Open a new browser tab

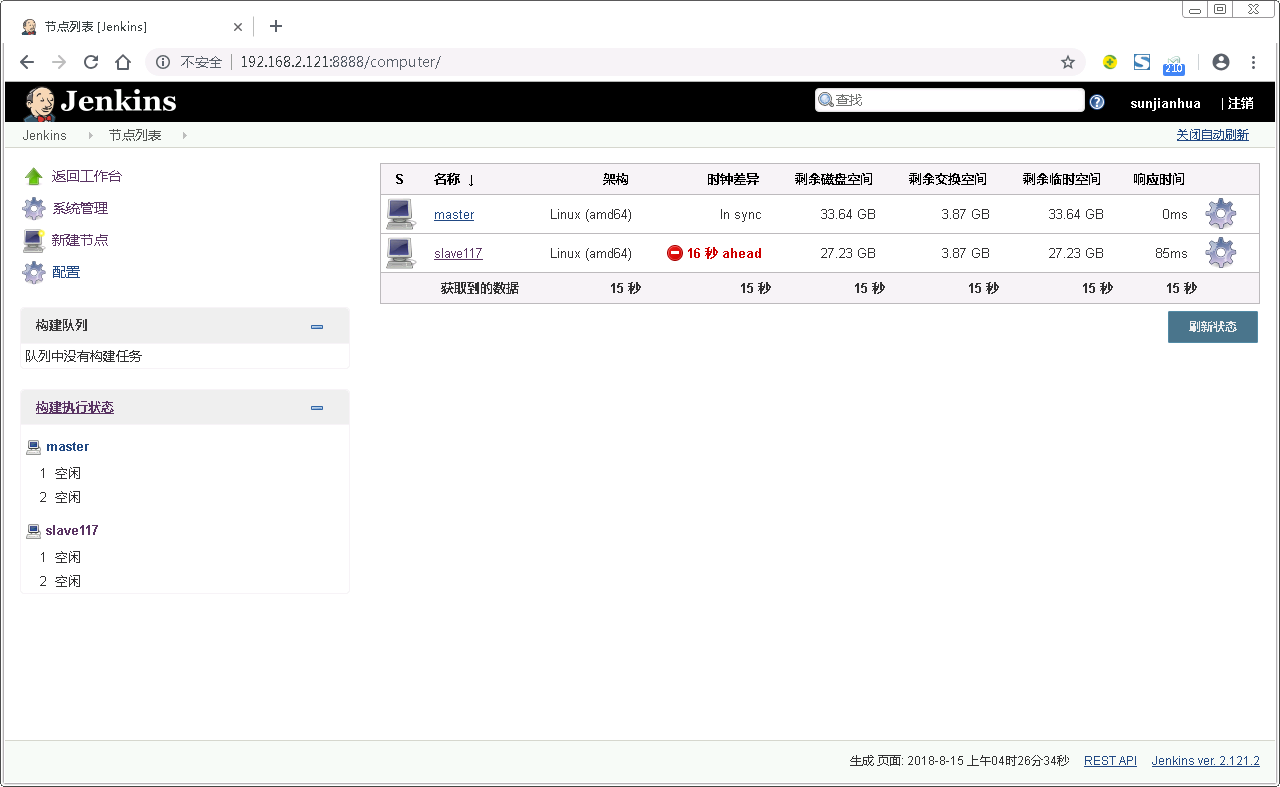[276, 26]
